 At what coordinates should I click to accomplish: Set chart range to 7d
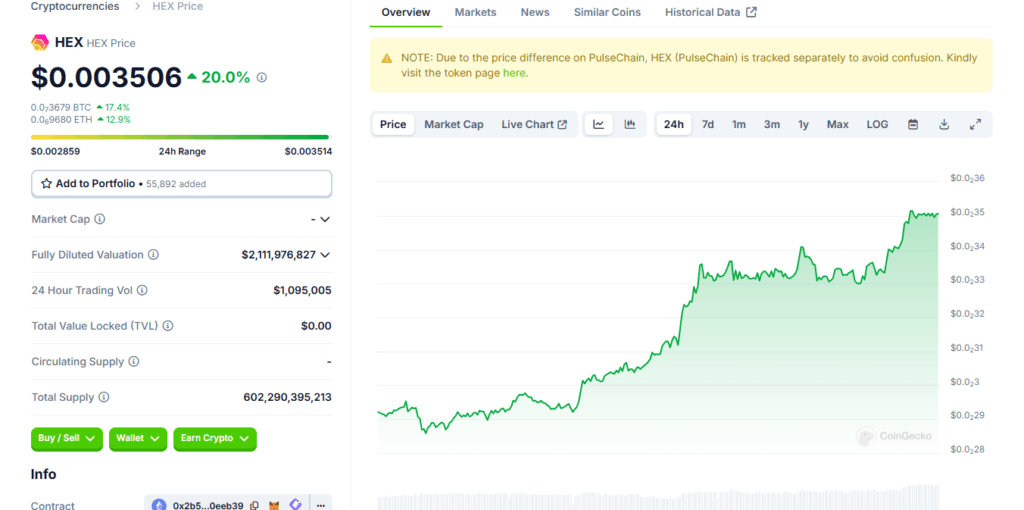point(708,124)
